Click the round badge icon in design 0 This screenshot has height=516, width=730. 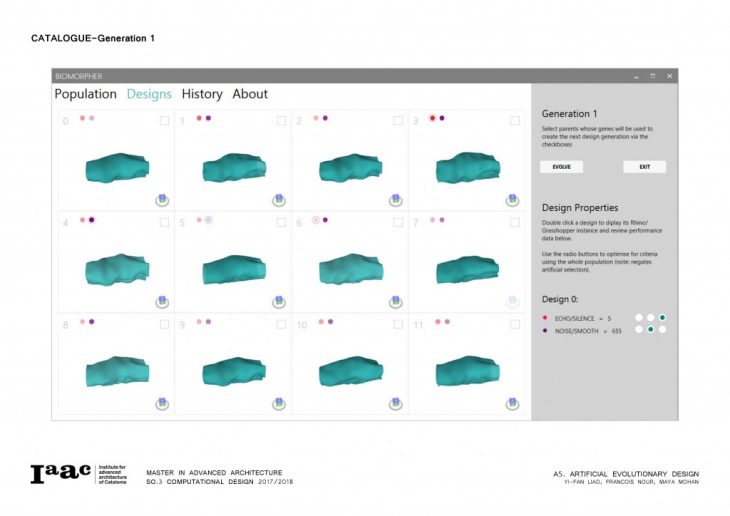(x=162, y=200)
